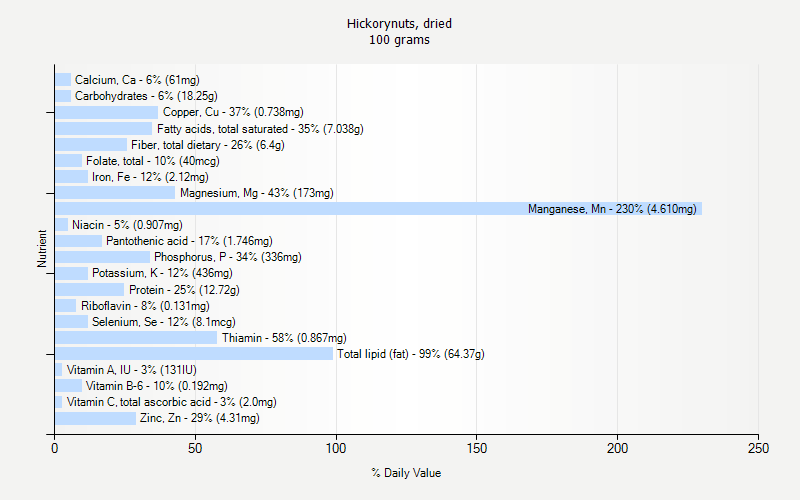
Task: Click the 'Folate, total - 10% (40mcg)' label
Action: pos(153,161)
